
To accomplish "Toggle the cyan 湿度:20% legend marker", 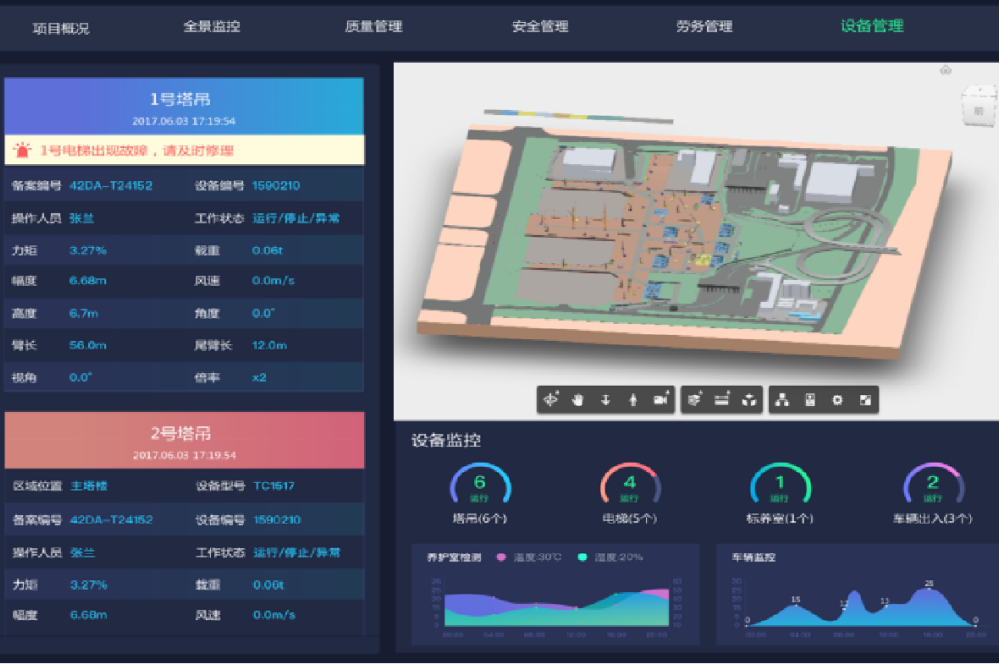I will pyautogui.click(x=582, y=557).
